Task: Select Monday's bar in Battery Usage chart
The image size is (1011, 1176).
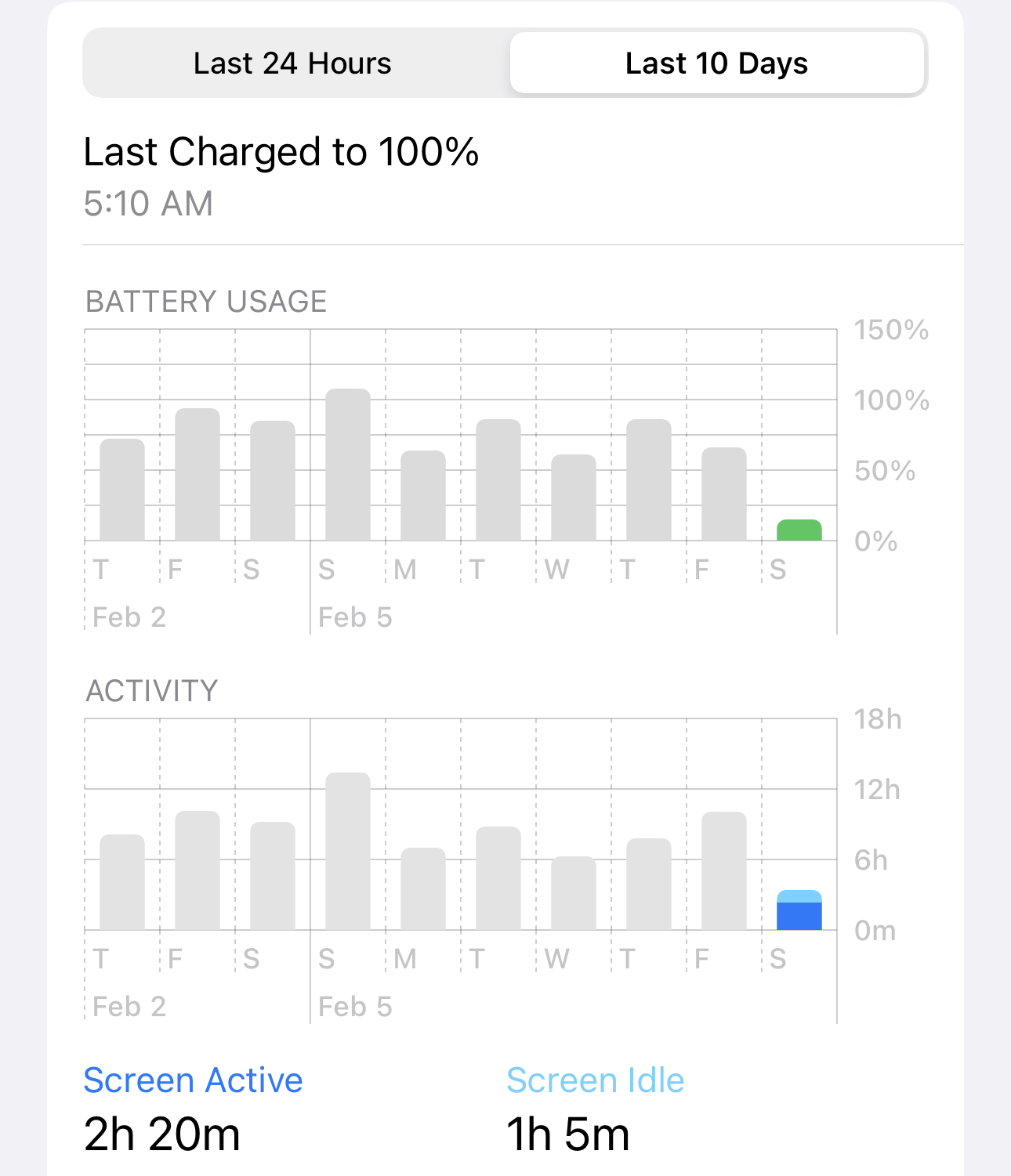Action: (x=423, y=495)
